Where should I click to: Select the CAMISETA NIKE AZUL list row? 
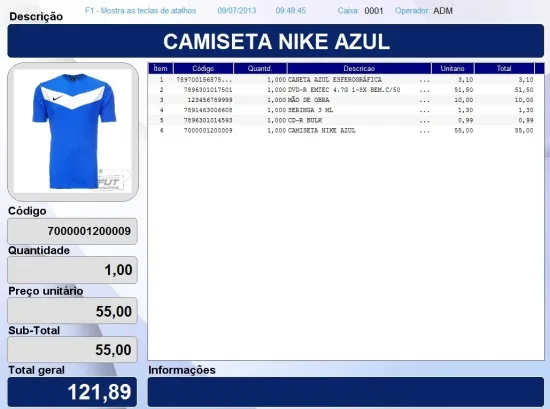342,130
